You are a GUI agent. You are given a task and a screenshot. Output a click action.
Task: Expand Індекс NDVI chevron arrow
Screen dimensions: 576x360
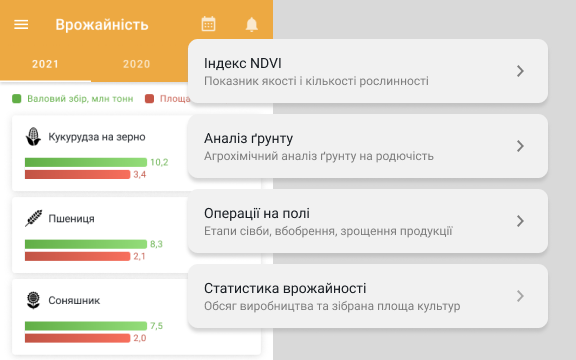[x=520, y=71]
